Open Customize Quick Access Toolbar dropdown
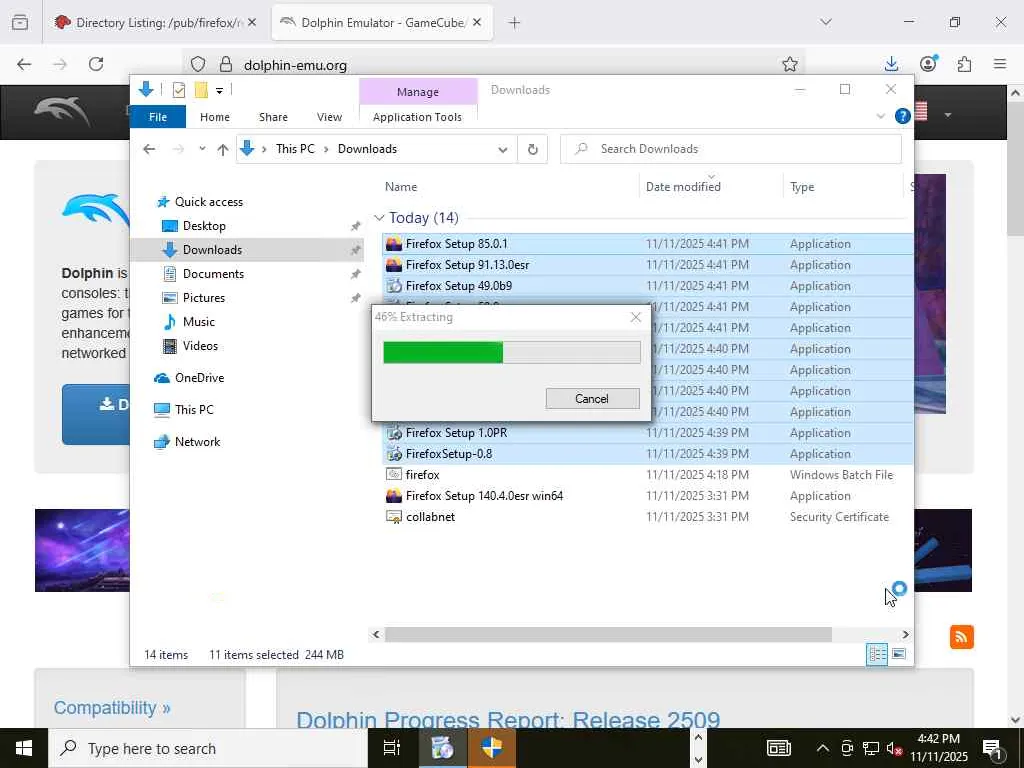The width and height of the screenshot is (1024, 768). coord(219,91)
